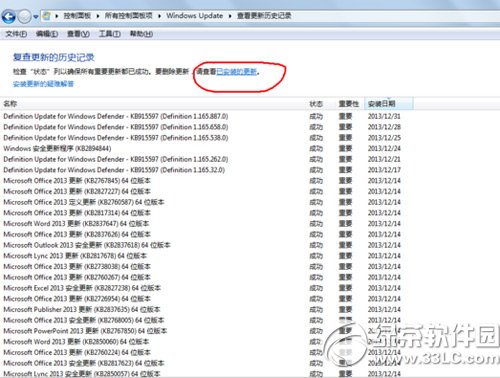Viewport: 500px width, 378px height.
Task: Select 控制面板 in the breadcrumb path
Action: pyautogui.click(x=77, y=16)
